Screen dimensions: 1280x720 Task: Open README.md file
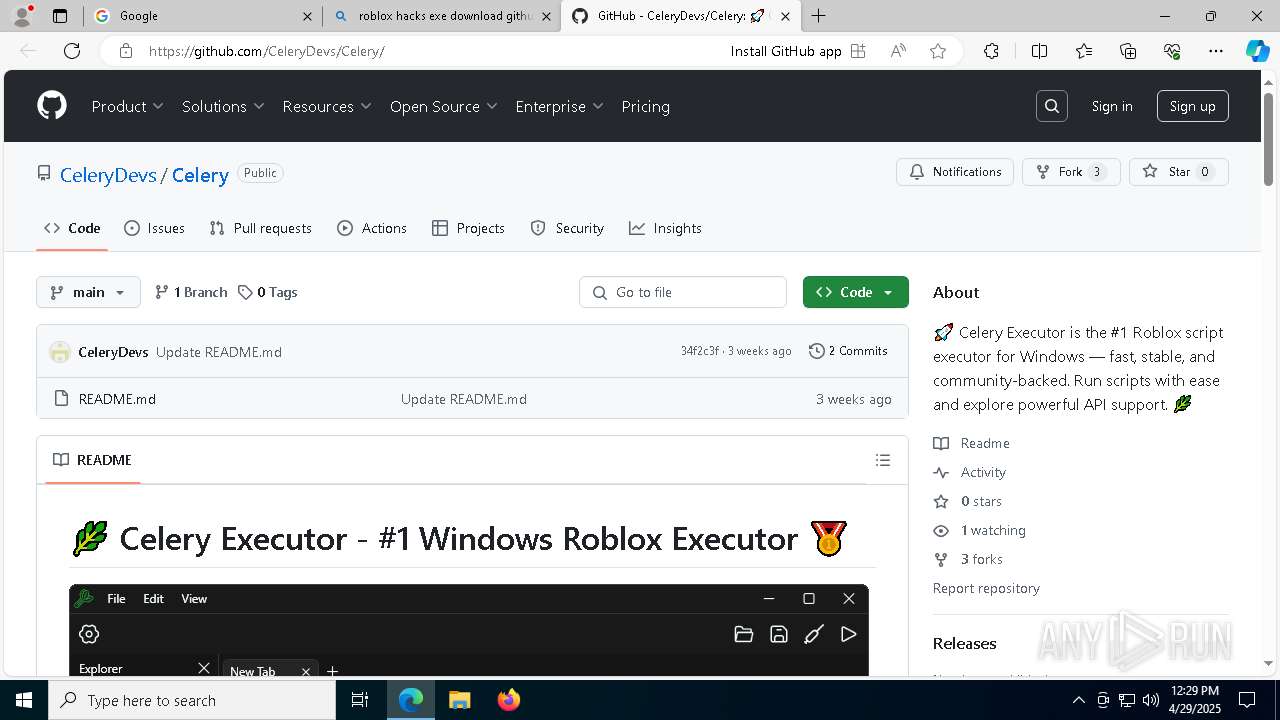(x=117, y=399)
